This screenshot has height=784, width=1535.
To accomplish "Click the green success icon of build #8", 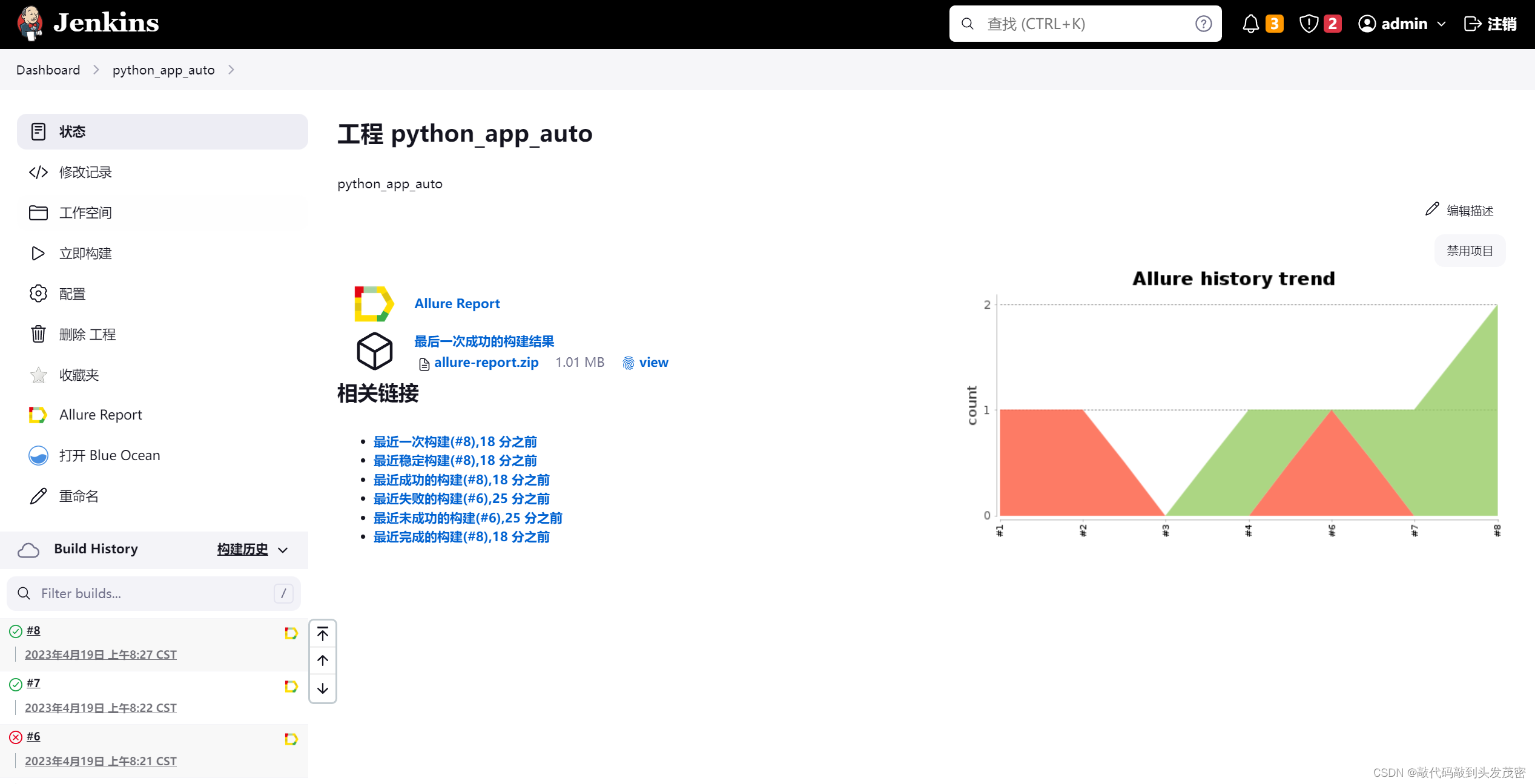I will pos(16,631).
